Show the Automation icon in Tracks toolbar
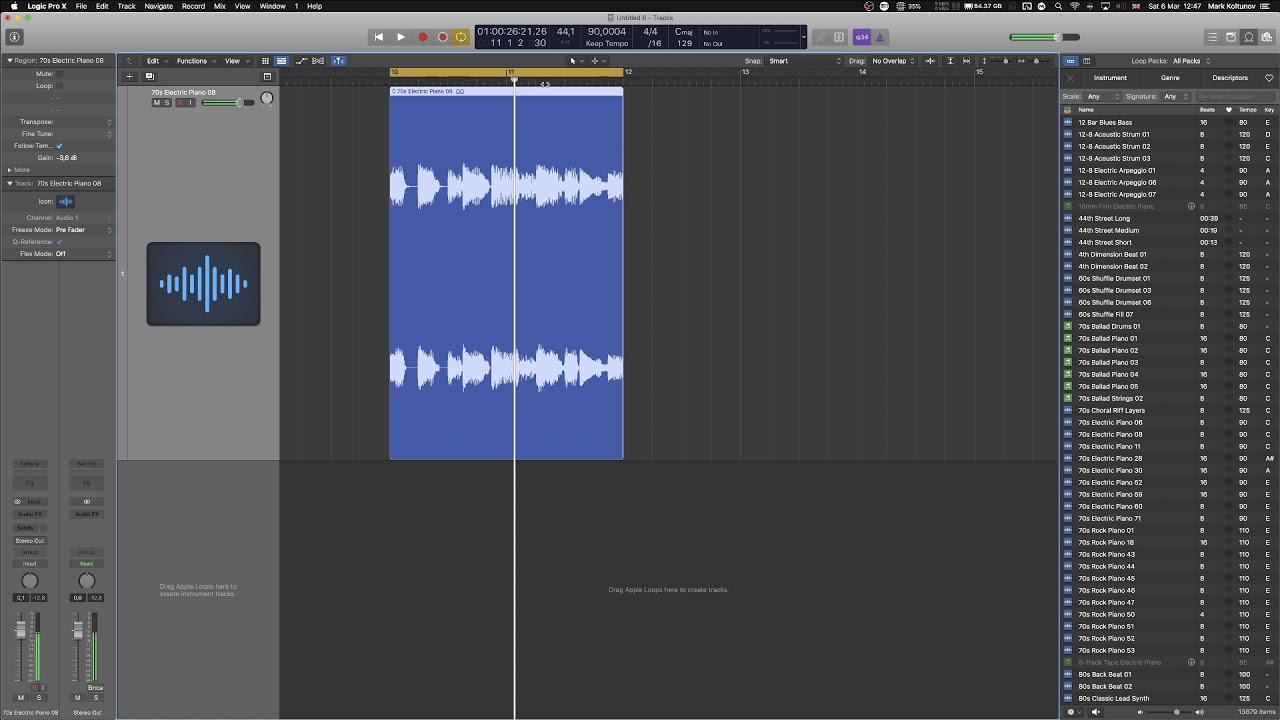This screenshot has width=1280, height=720. click(x=301, y=61)
